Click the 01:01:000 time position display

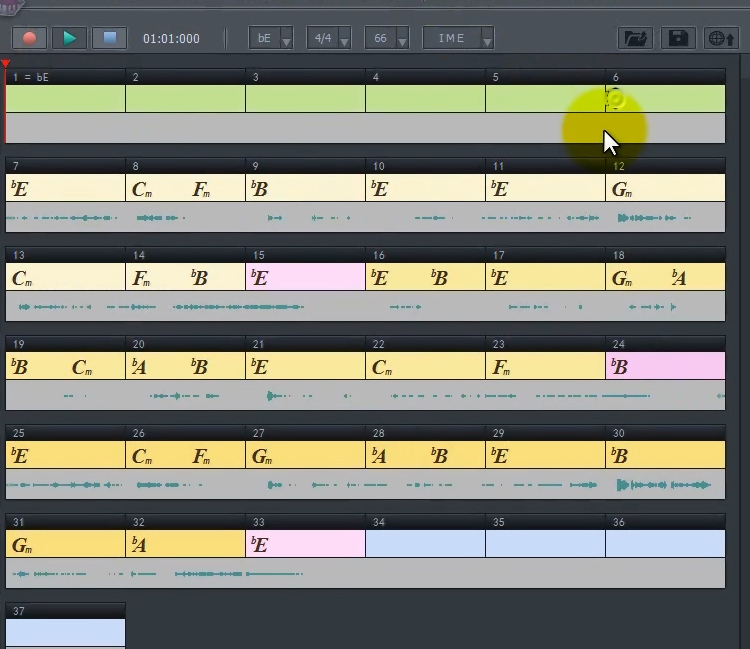pyautogui.click(x=171, y=39)
